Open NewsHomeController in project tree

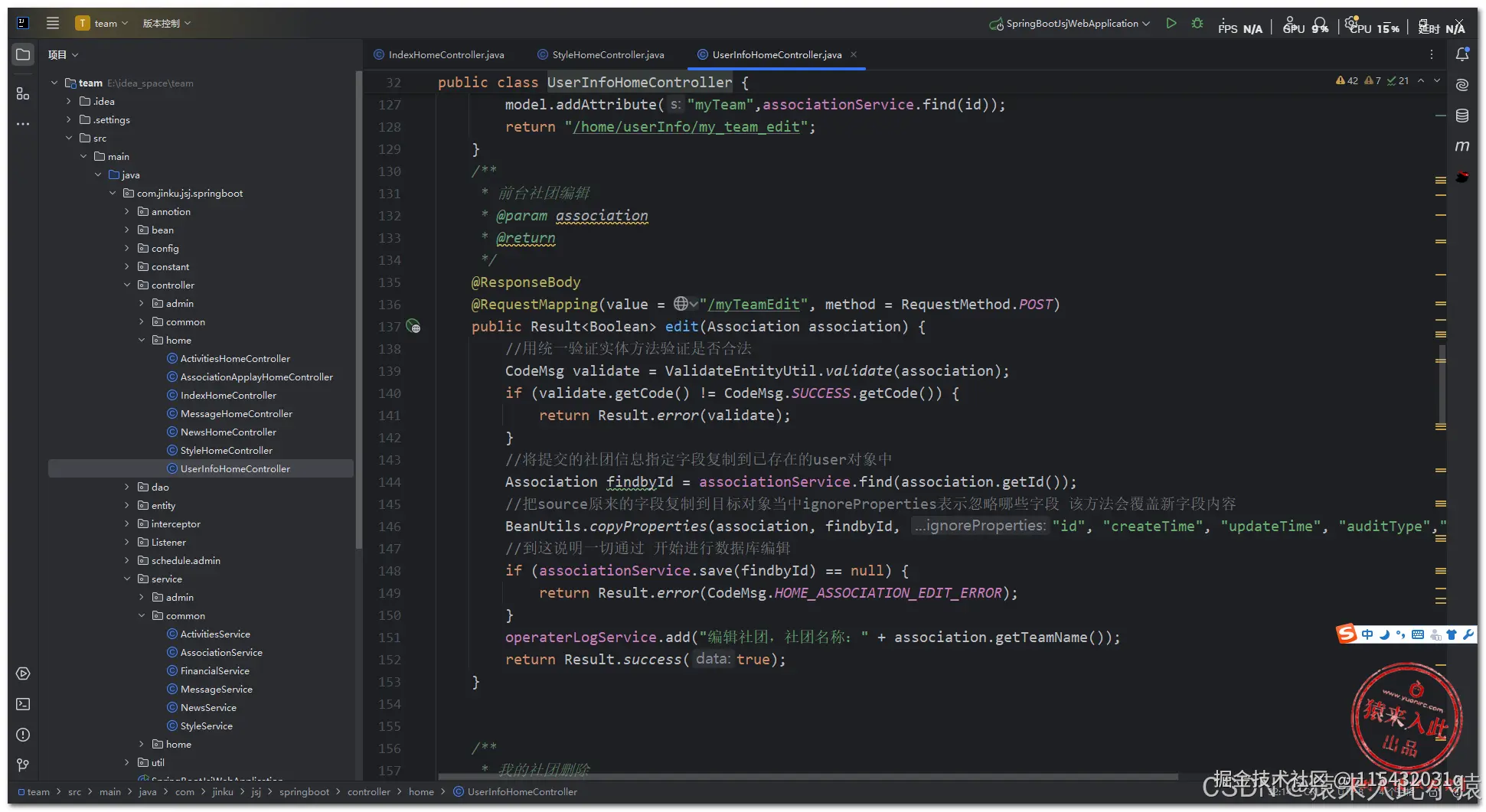click(228, 432)
